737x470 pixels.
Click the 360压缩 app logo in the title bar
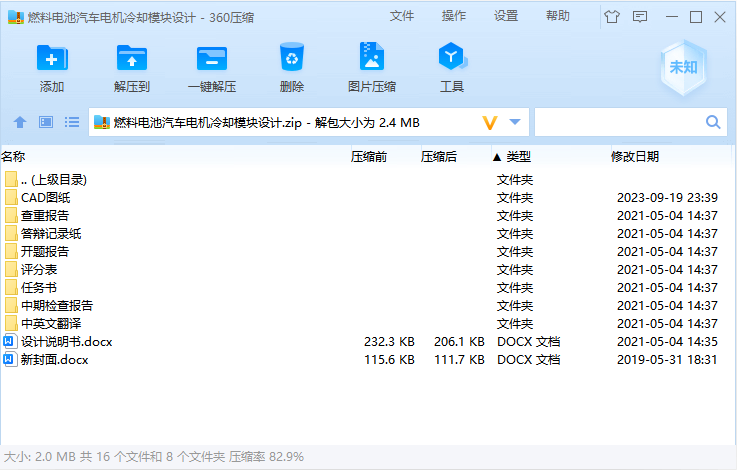(x=16, y=17)
